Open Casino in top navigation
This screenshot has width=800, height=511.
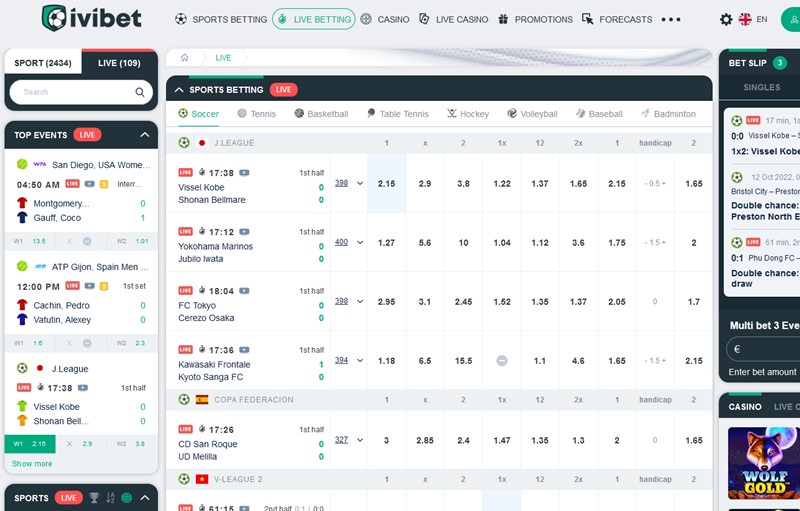coord(385,19)
